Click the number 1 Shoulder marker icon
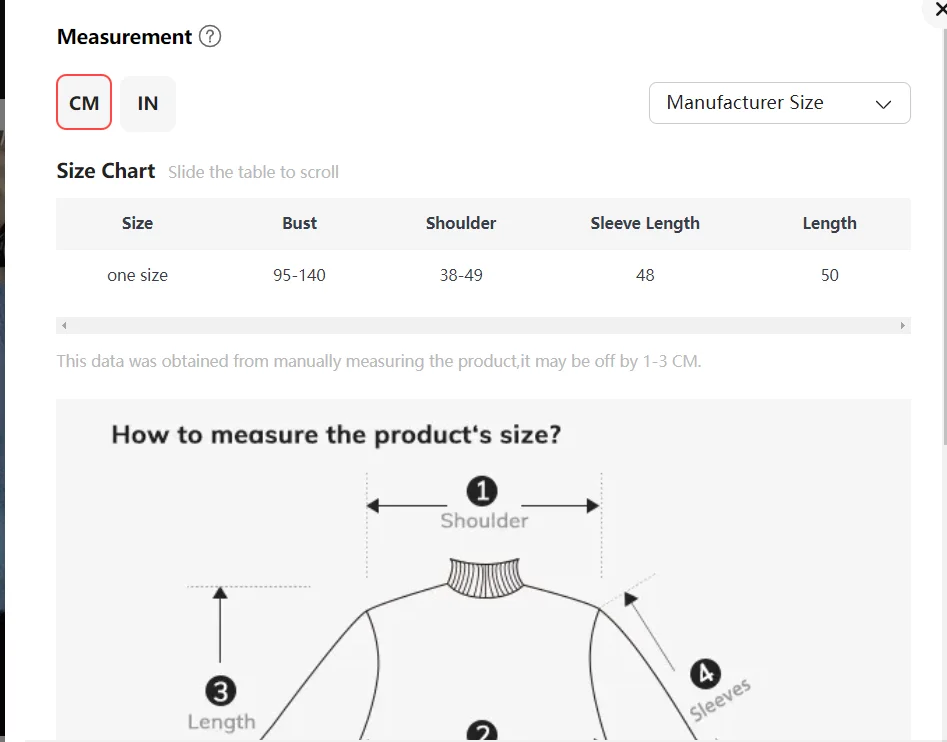Image resolution: width=947 pixels, height=742 pixels. [x=483, y=491]
